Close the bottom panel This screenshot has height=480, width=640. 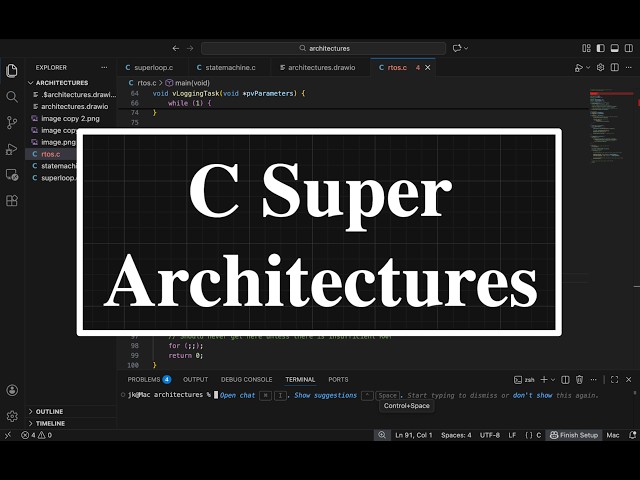[x=629, y=380]
